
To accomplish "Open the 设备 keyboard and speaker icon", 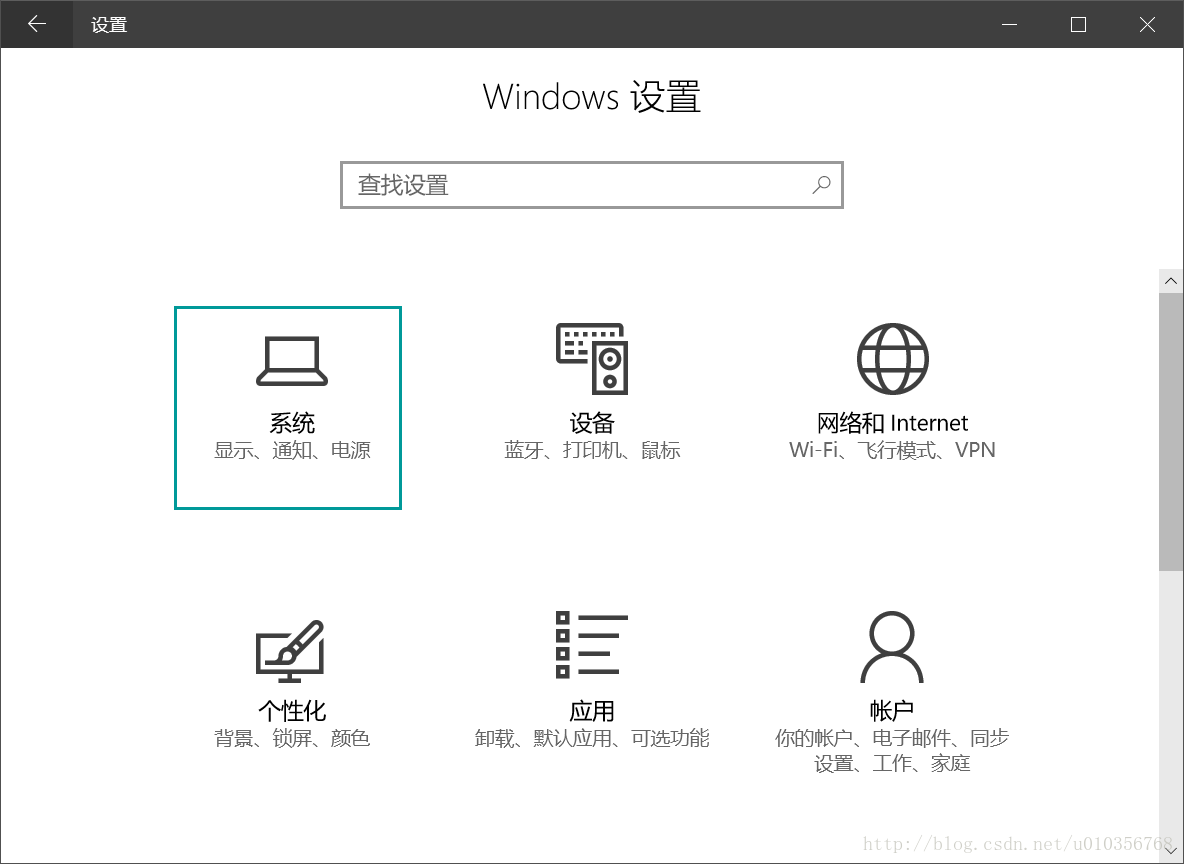I will tap(592, 359).
